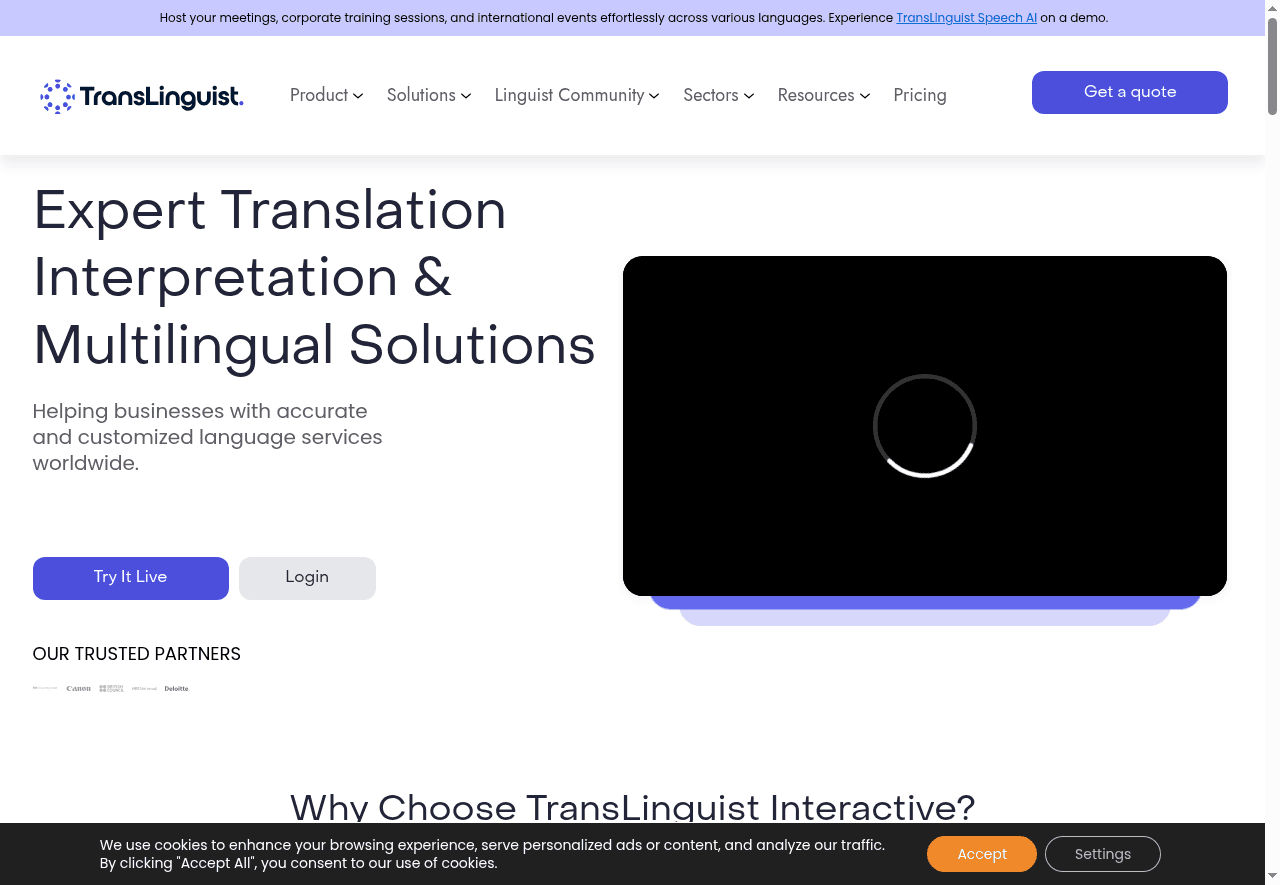Click the loading video player
The width and height of the screenshot is (1280, 885).
(924, 425)
